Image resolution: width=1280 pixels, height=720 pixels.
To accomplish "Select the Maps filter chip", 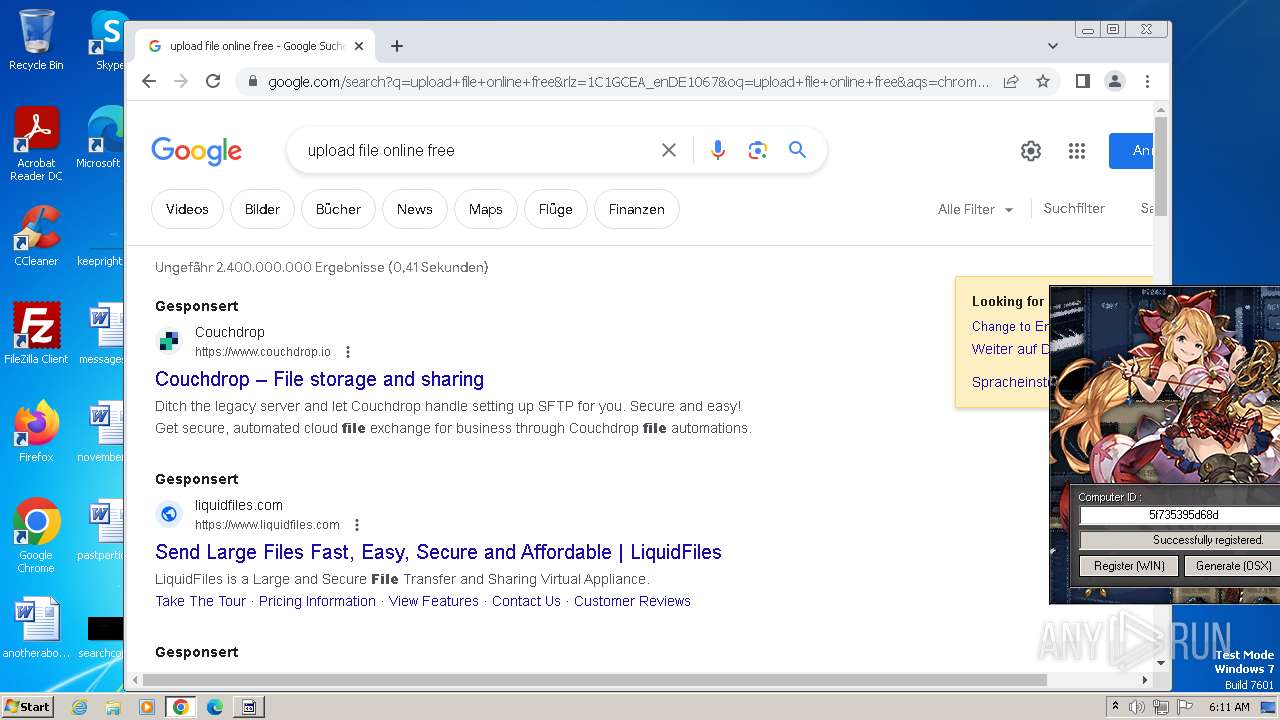I will (485, 209).
